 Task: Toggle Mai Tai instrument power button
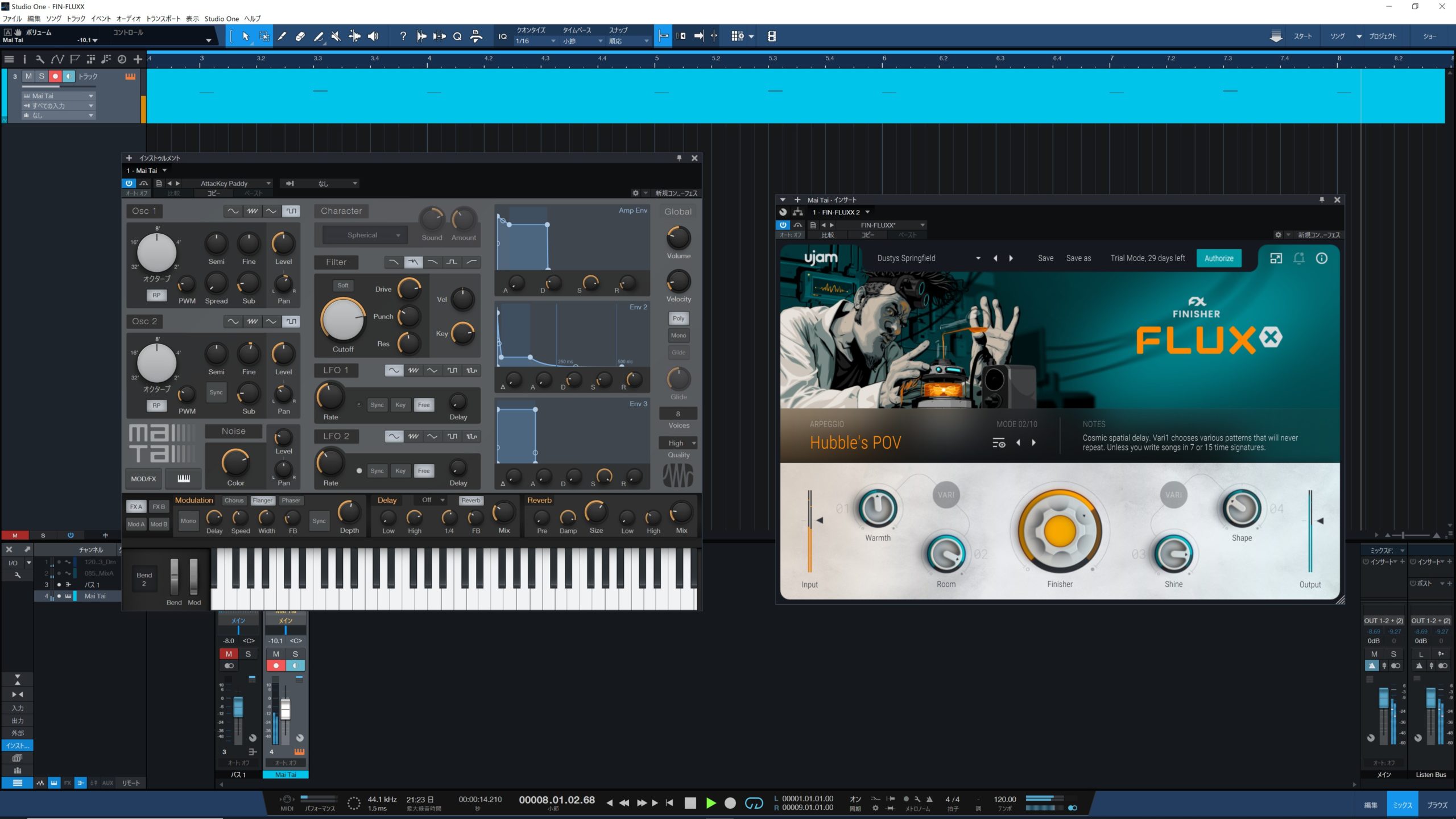coord(129,183)
